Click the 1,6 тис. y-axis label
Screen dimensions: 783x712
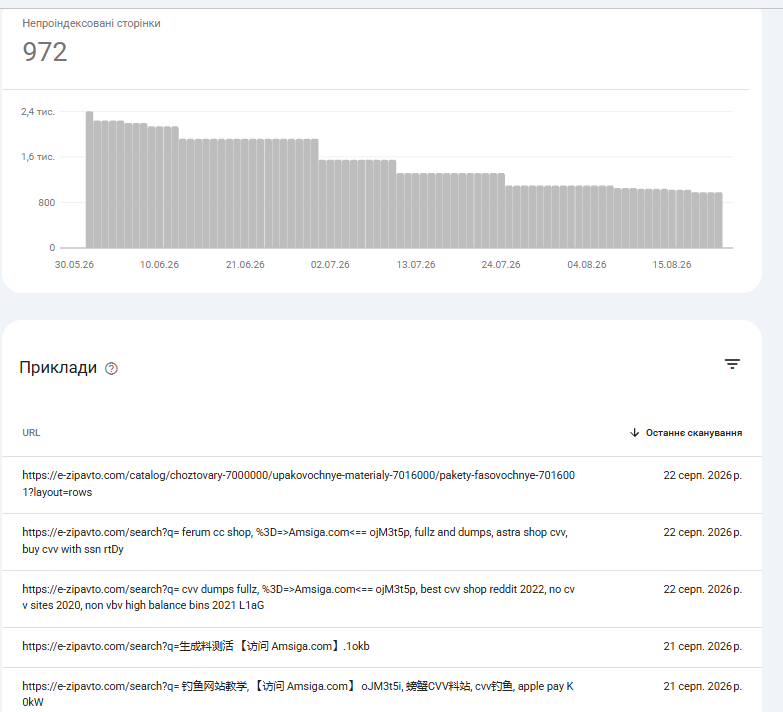pos(38,157)
